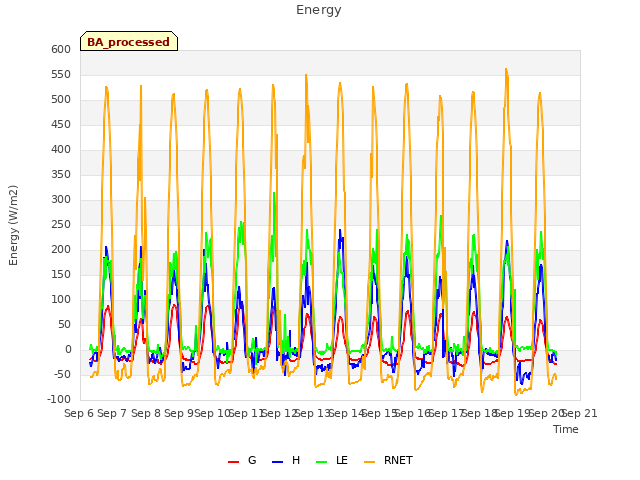The image size is (640, 480).
Task: Click the -50 y-axis tick label
Action: pos(63,375)
